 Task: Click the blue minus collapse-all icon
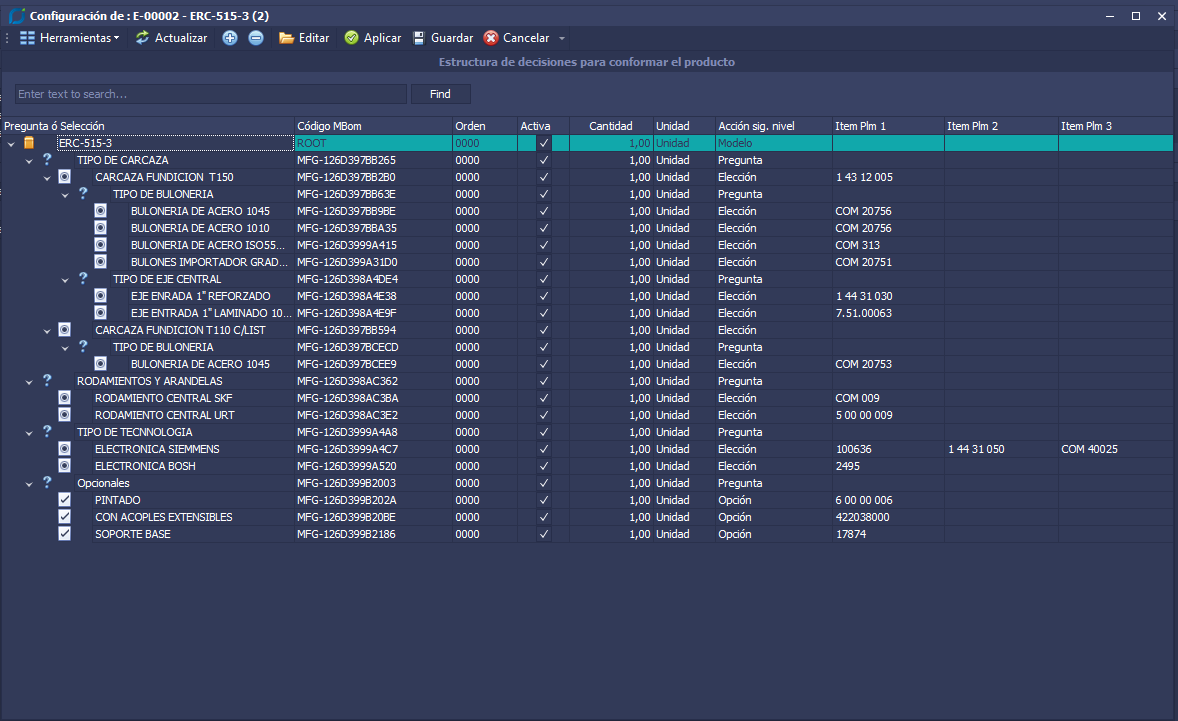click(256, 38)
